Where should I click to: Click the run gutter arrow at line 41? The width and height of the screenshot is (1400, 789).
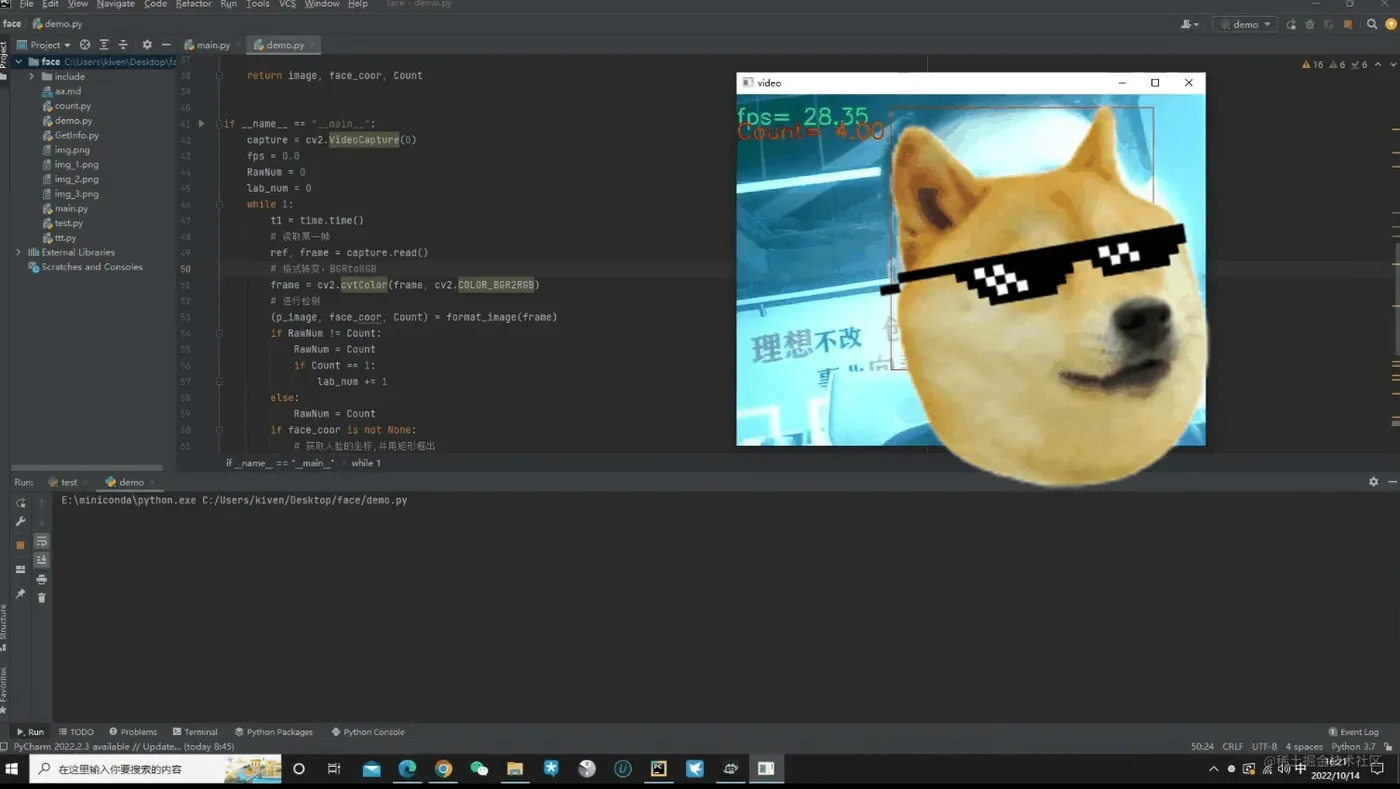coord(201,124)
